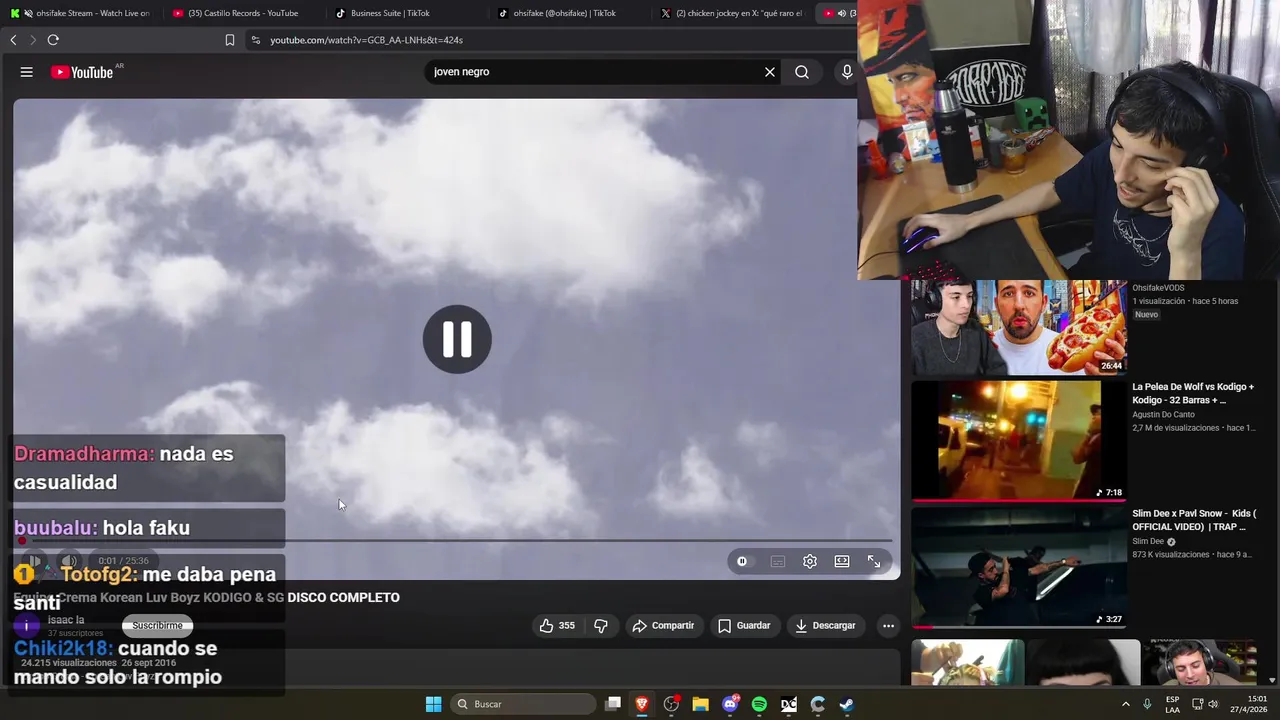This screenshot has height=720, width=1280.
Task: Click the system tray microphone icon
Action: 1147,704
